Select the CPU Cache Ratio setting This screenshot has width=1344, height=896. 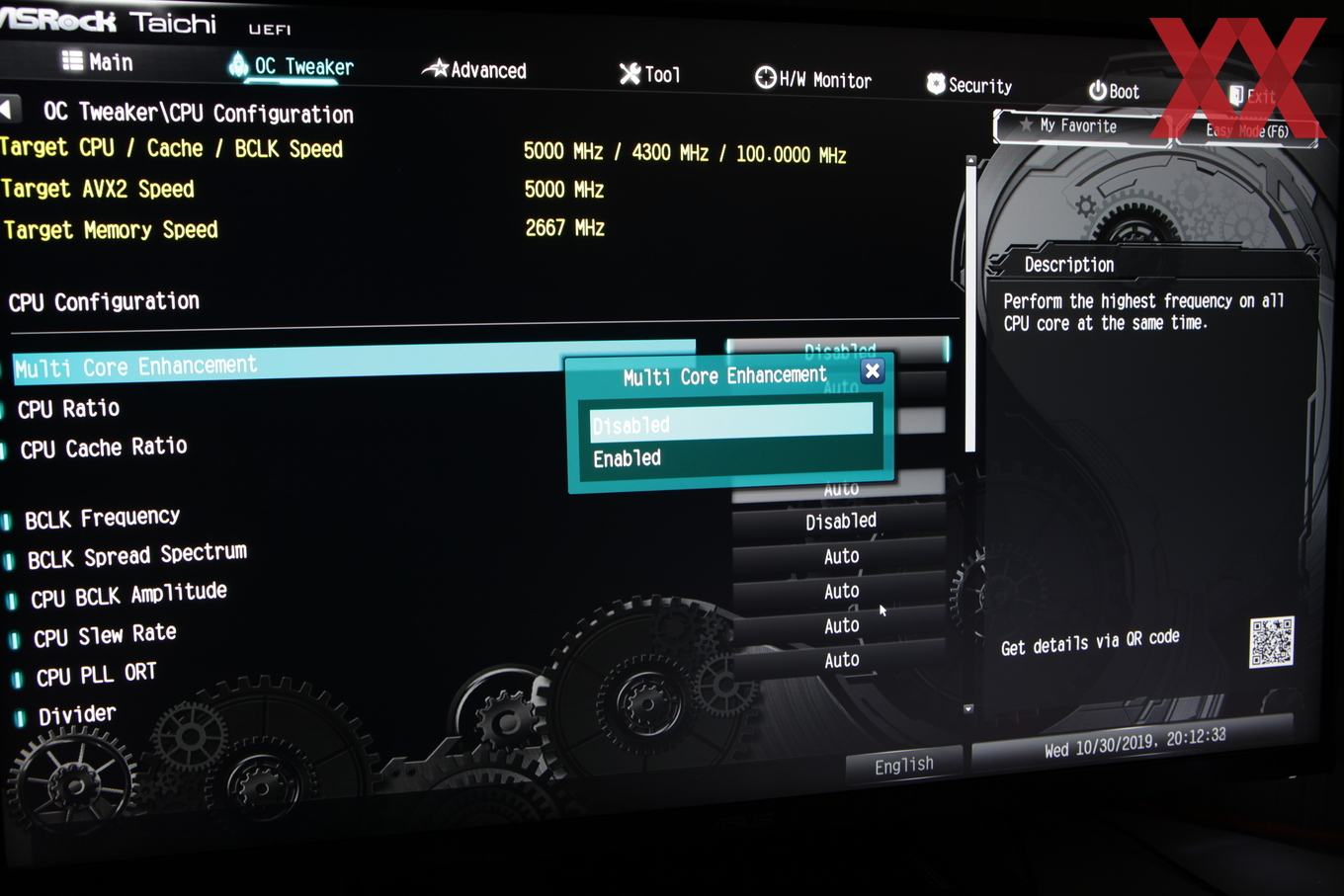tap(103, 448)
